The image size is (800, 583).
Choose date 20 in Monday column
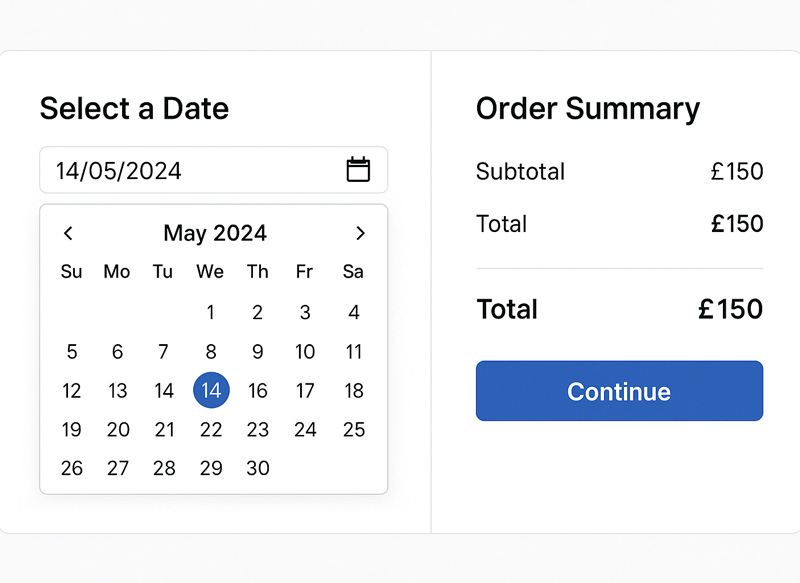tap(118, 429)
